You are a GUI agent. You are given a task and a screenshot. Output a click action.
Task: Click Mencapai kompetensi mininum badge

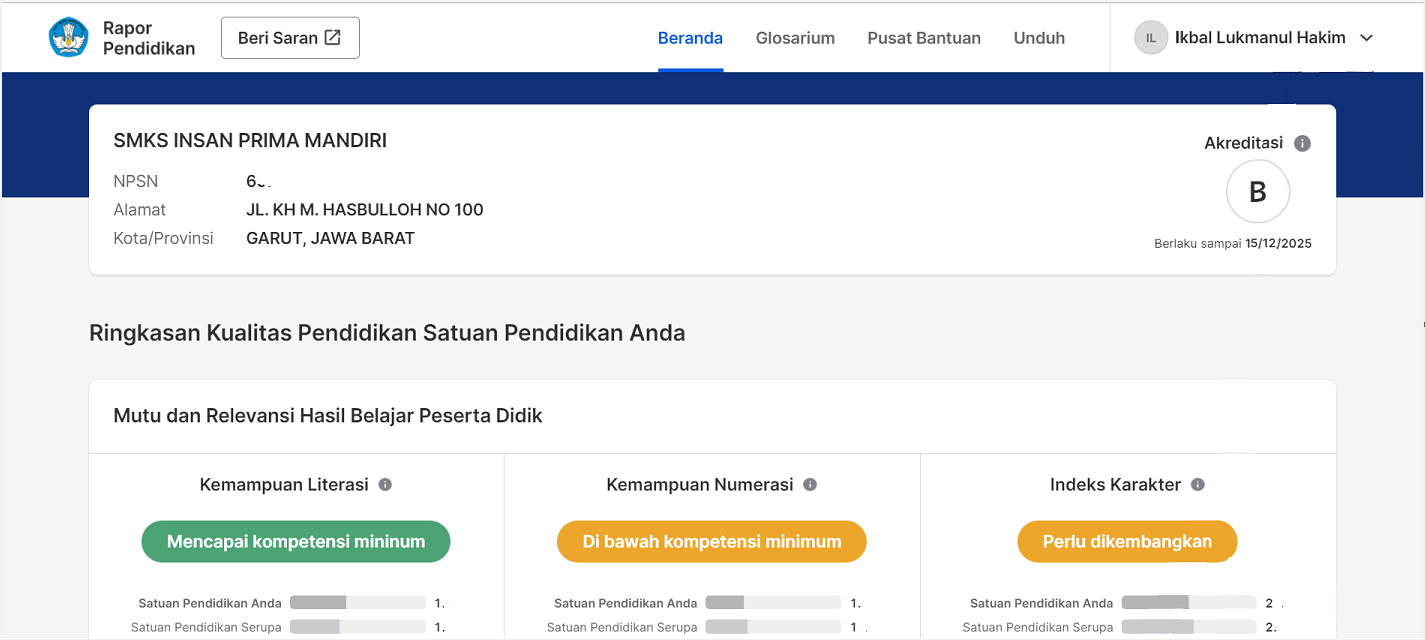tap(296, 542)
